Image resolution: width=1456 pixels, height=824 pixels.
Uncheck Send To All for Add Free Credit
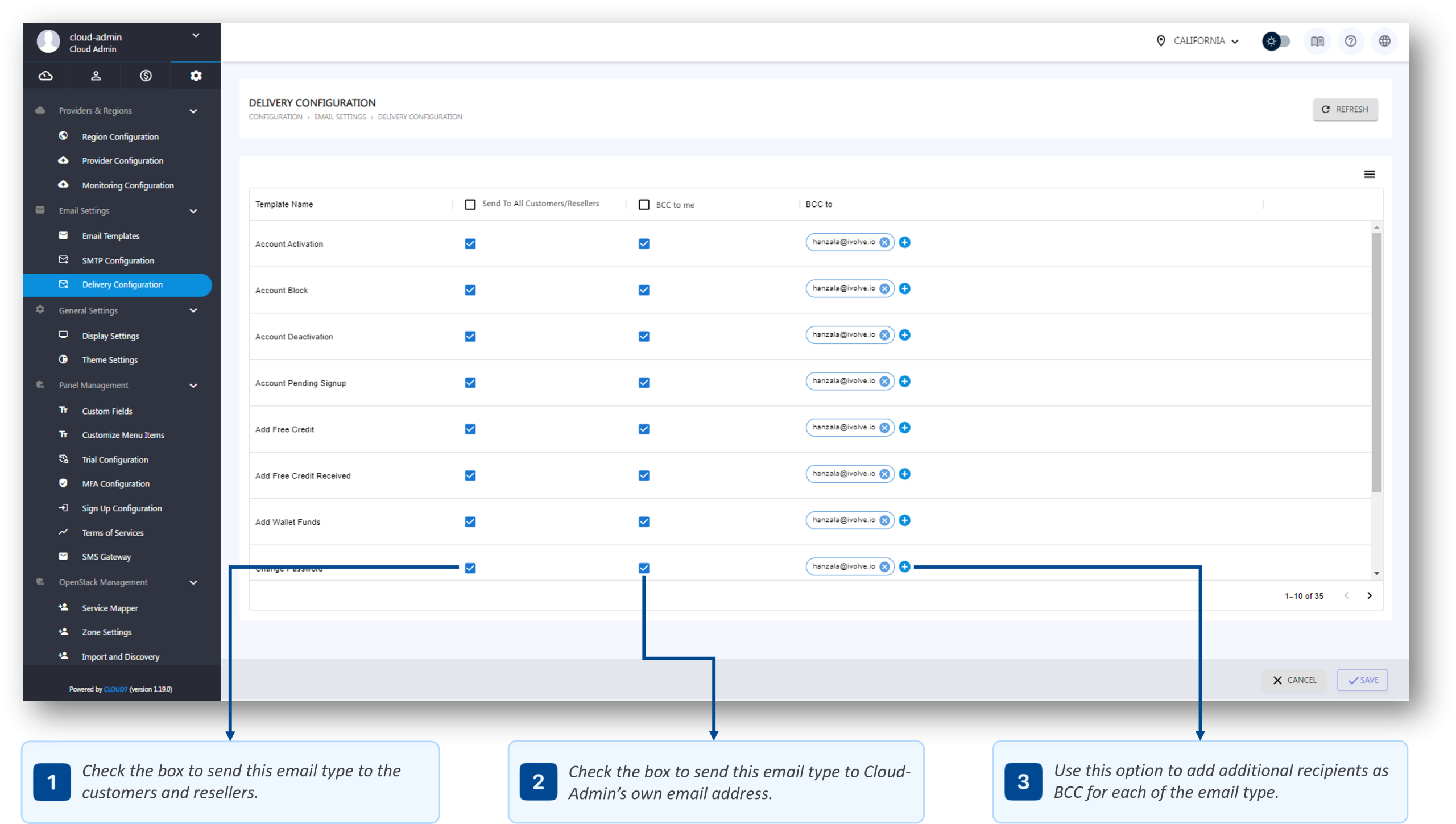[x=470, y=429]
